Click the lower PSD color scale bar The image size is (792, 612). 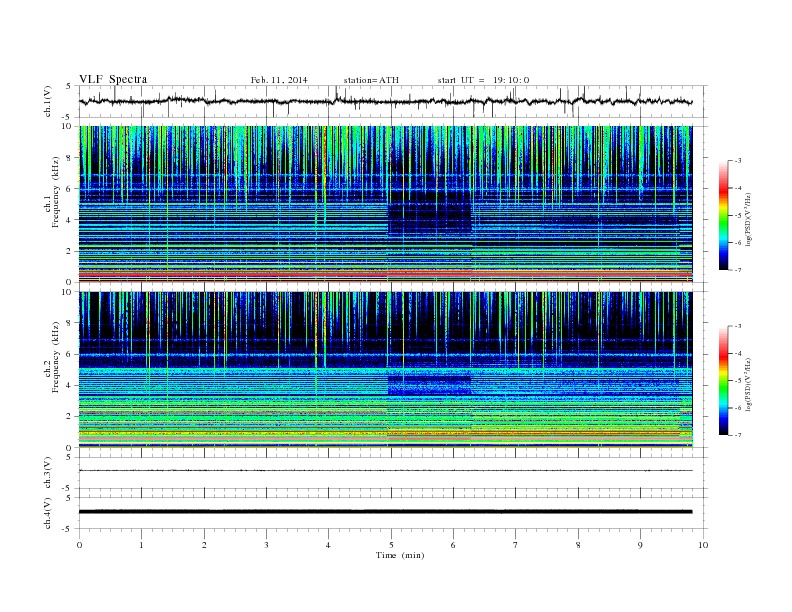click(x=724, y=381)
